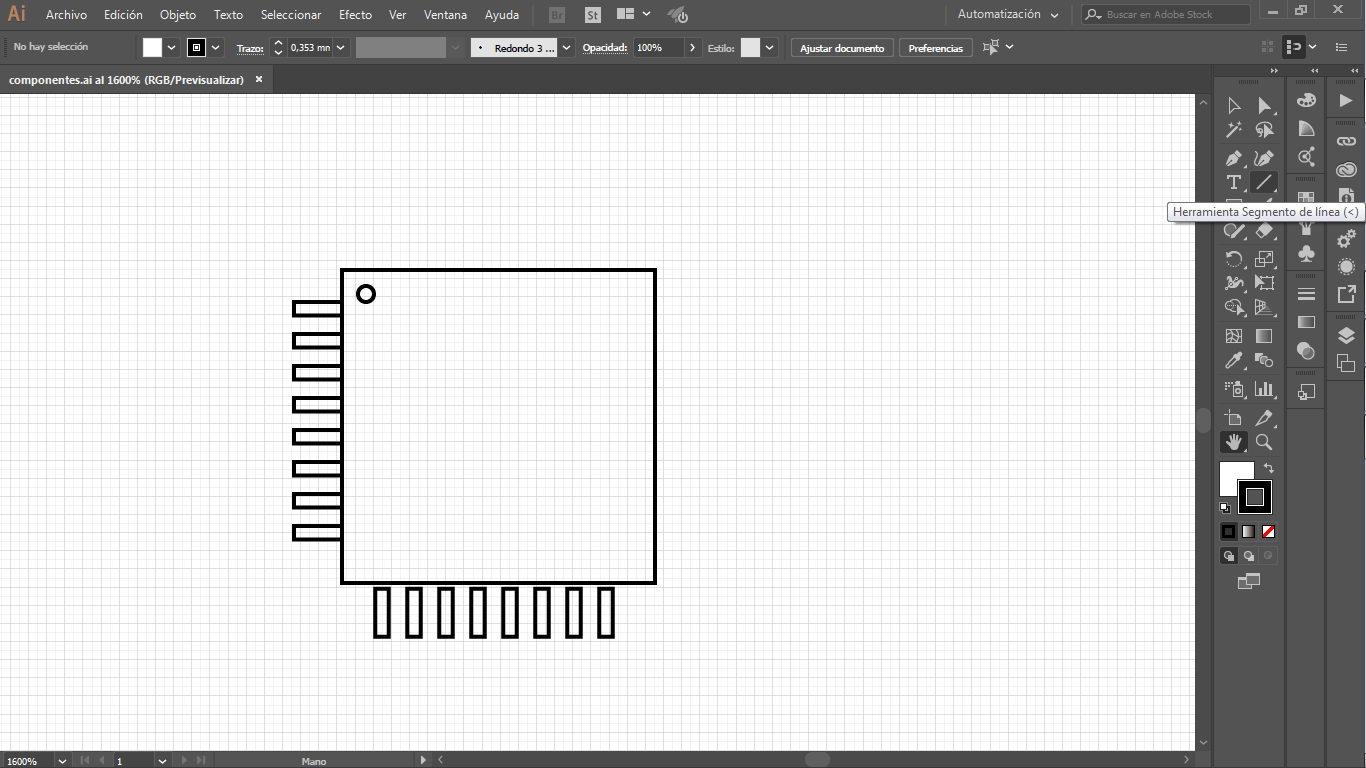
Task: Select the Slice tool
Action: click(x=1264, y=417)
